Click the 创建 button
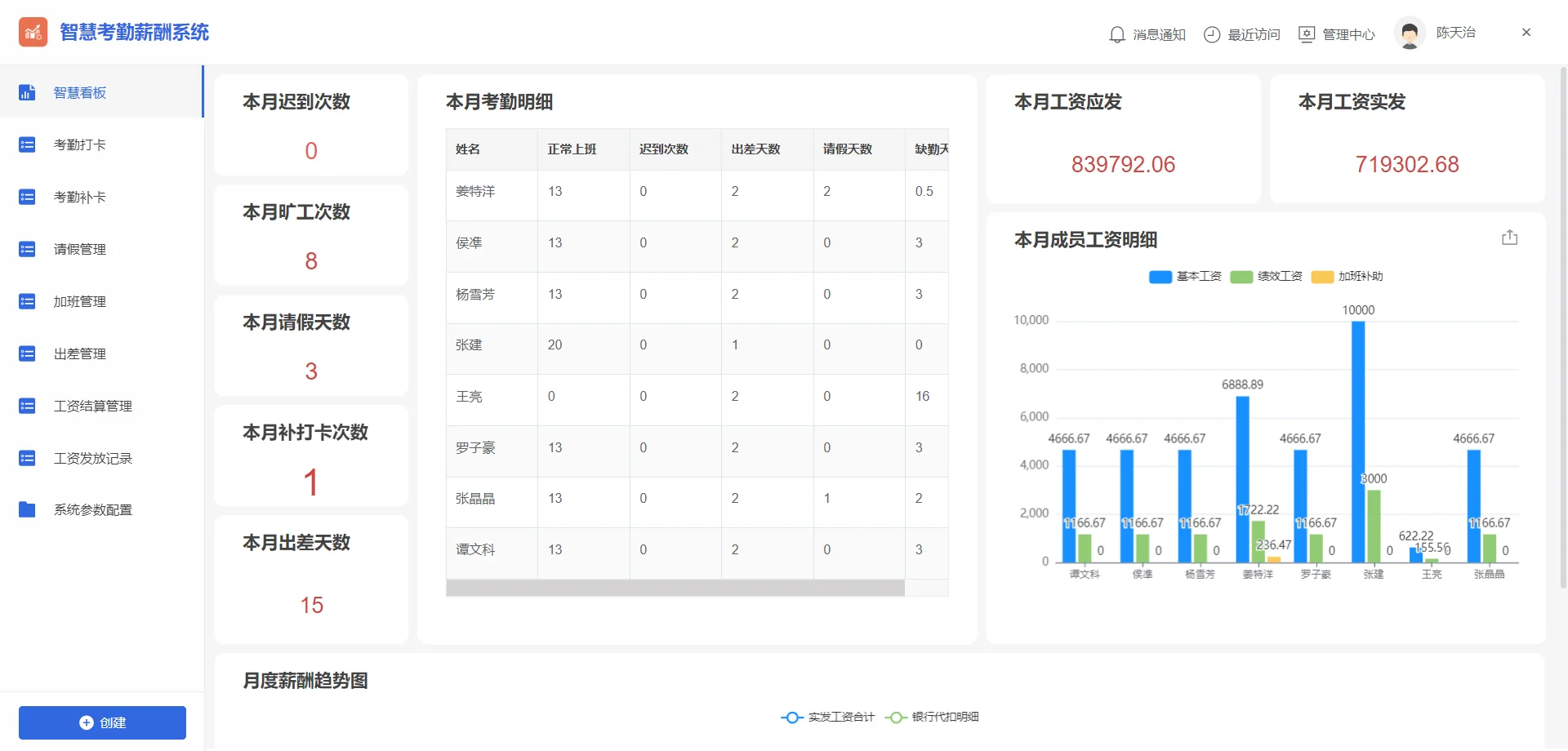 (102, 723)
